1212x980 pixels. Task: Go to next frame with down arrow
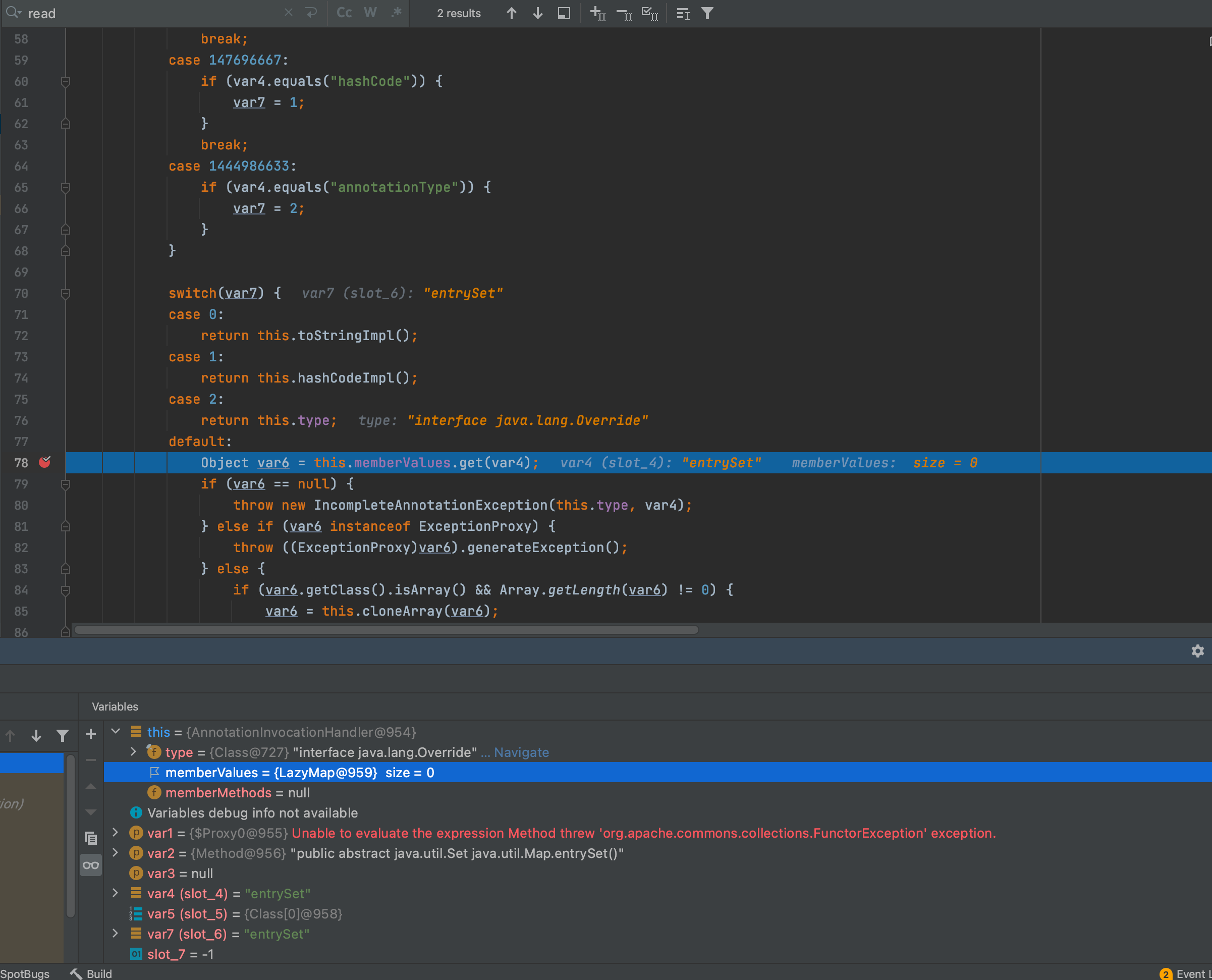tap(36, 735)
